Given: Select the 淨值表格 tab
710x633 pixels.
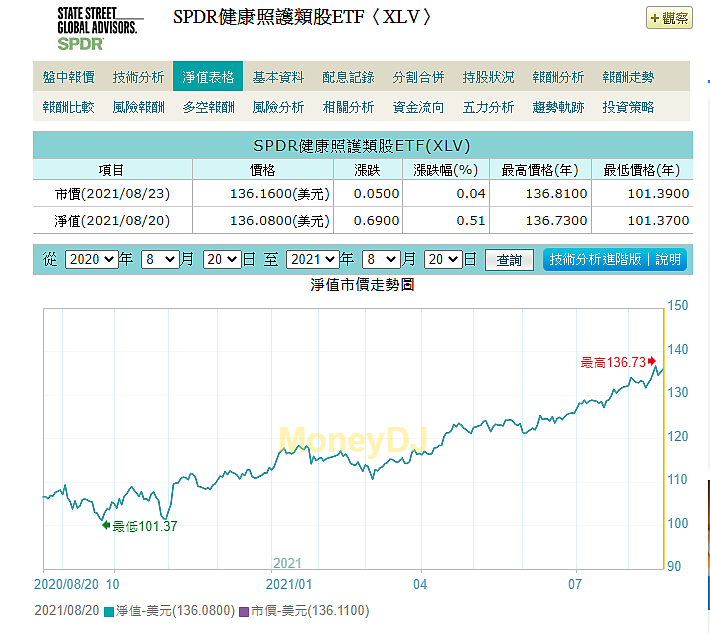Looking at the screenshot, I should pos(208,77).
